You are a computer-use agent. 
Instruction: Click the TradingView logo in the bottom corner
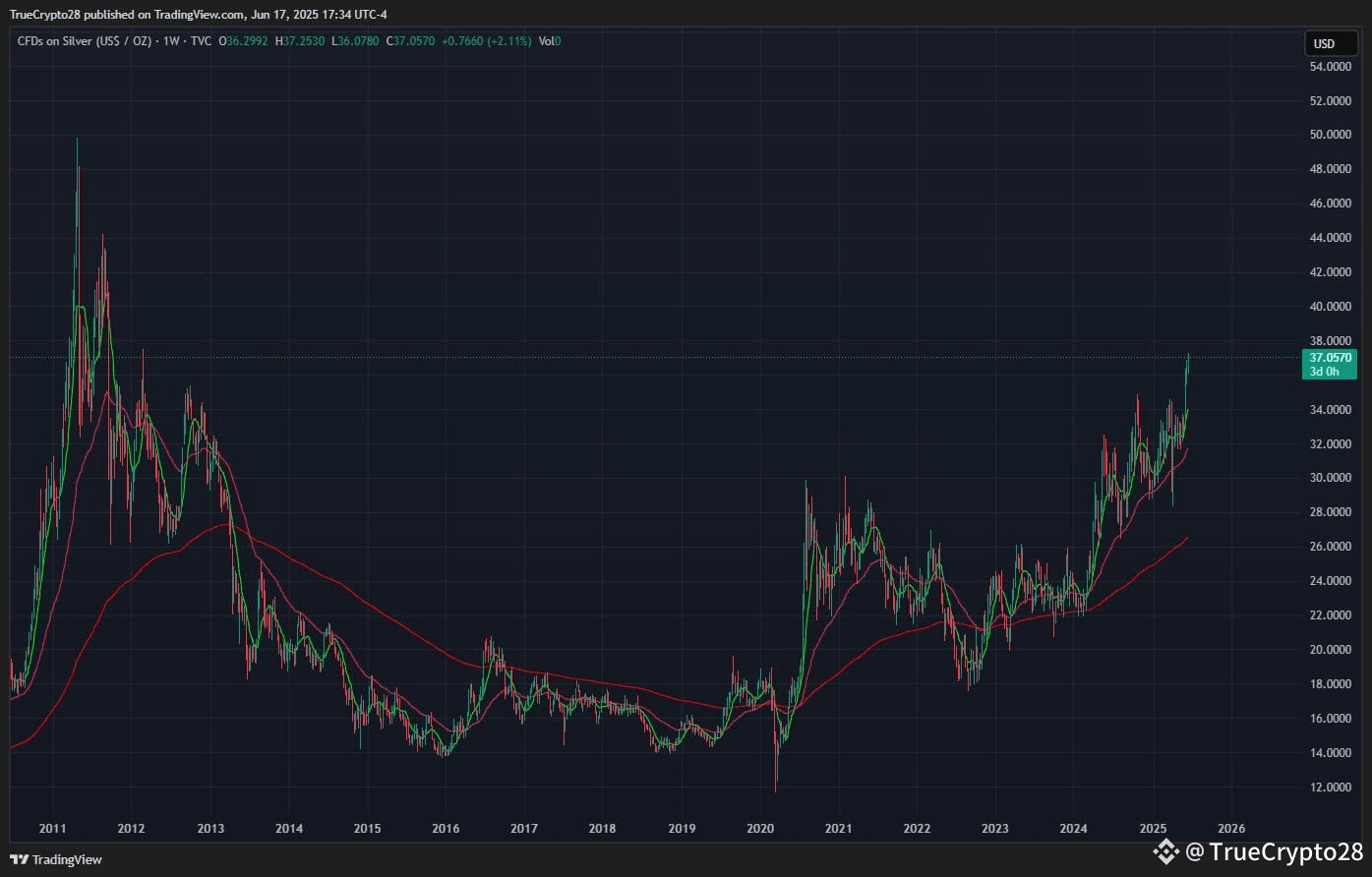(56, 859)
